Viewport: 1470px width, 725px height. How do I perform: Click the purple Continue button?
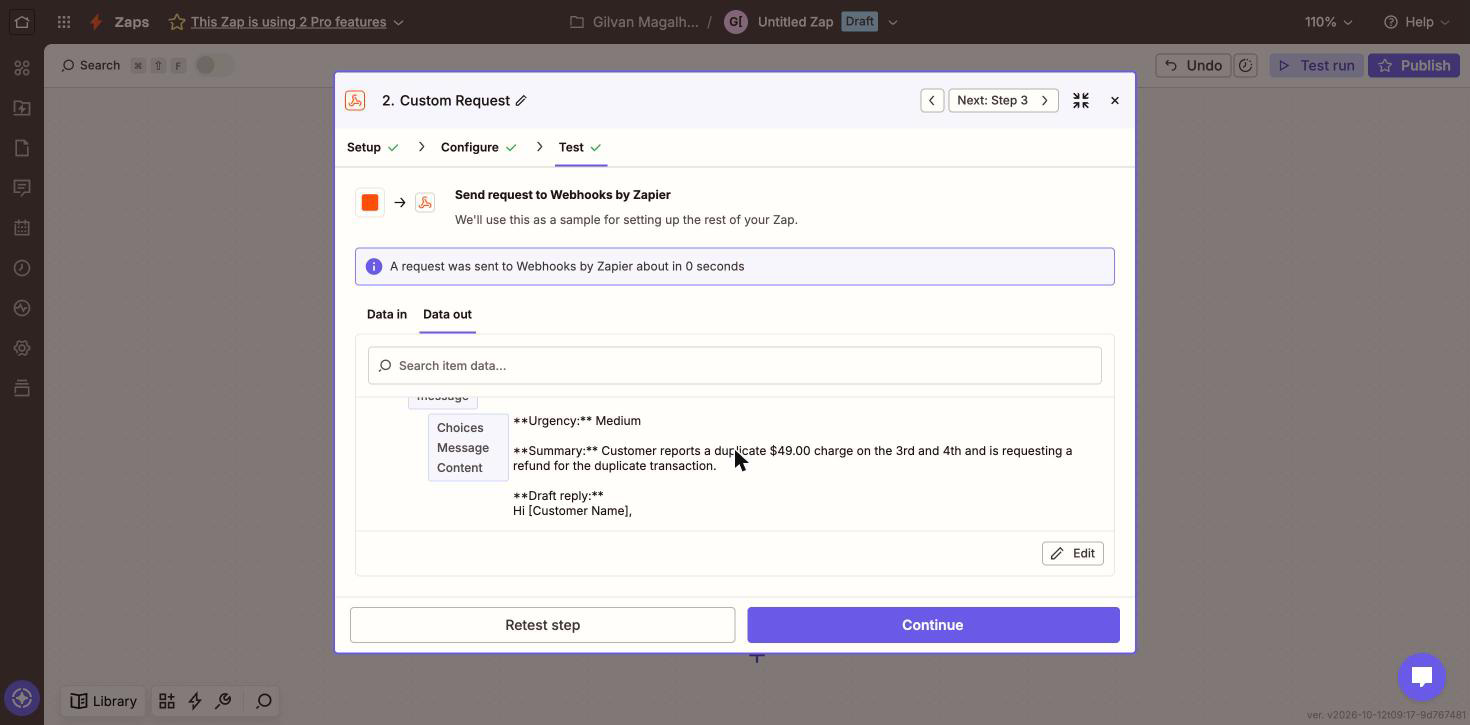pos(933,625)
